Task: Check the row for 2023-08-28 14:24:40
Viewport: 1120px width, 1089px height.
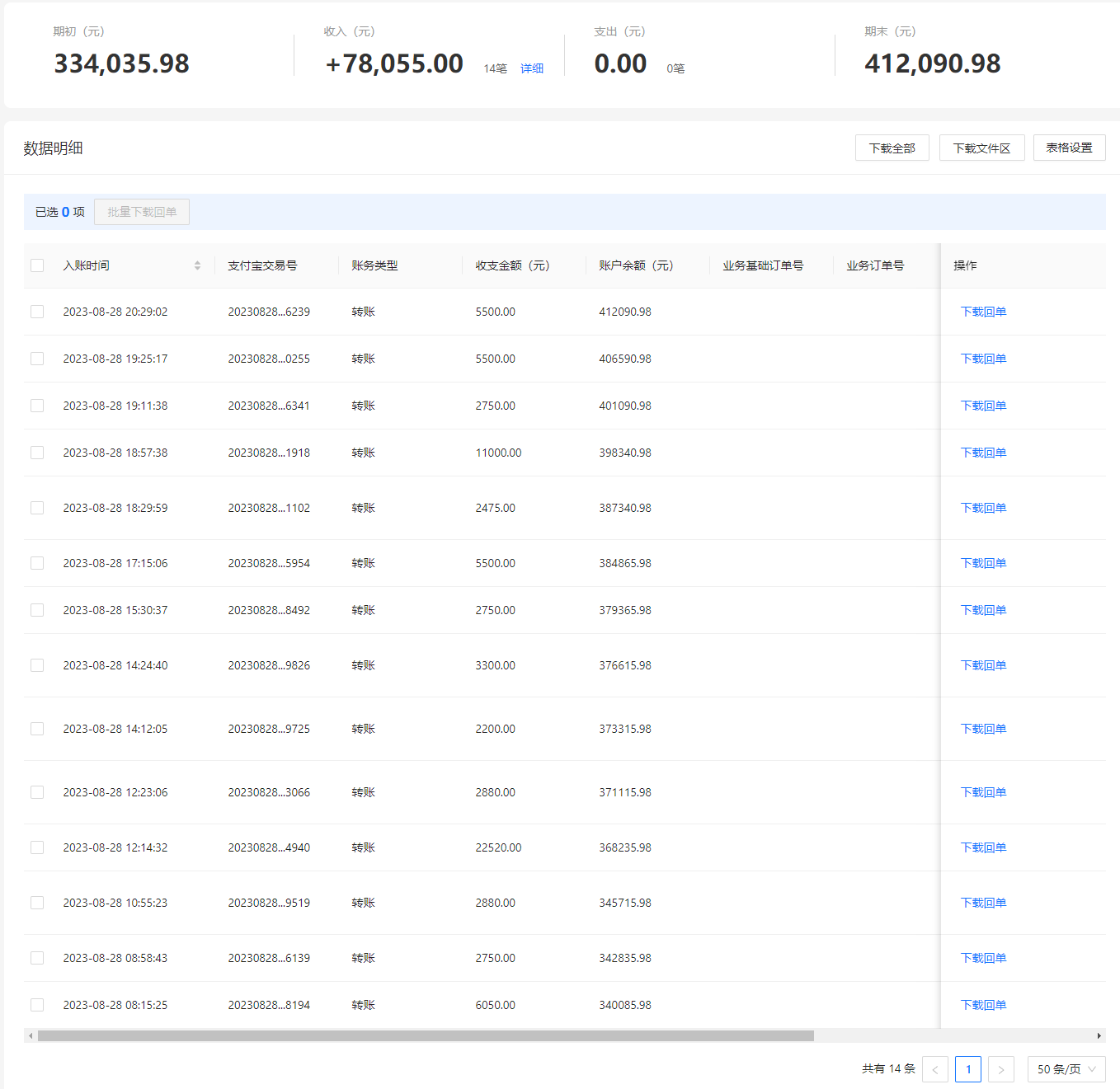Action: 37,665
